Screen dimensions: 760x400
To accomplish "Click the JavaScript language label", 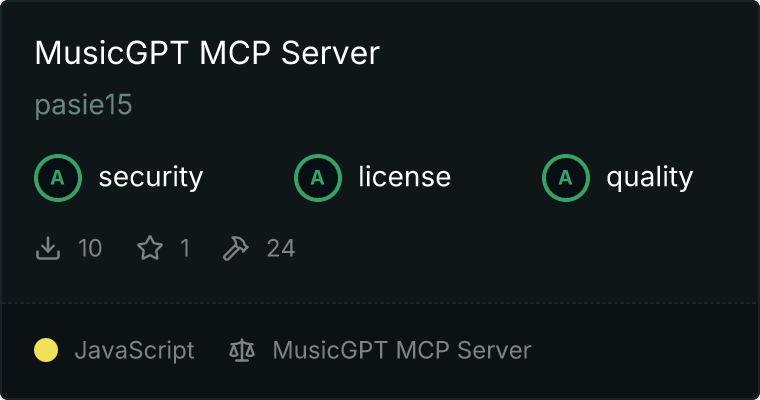I will point(135,351).
